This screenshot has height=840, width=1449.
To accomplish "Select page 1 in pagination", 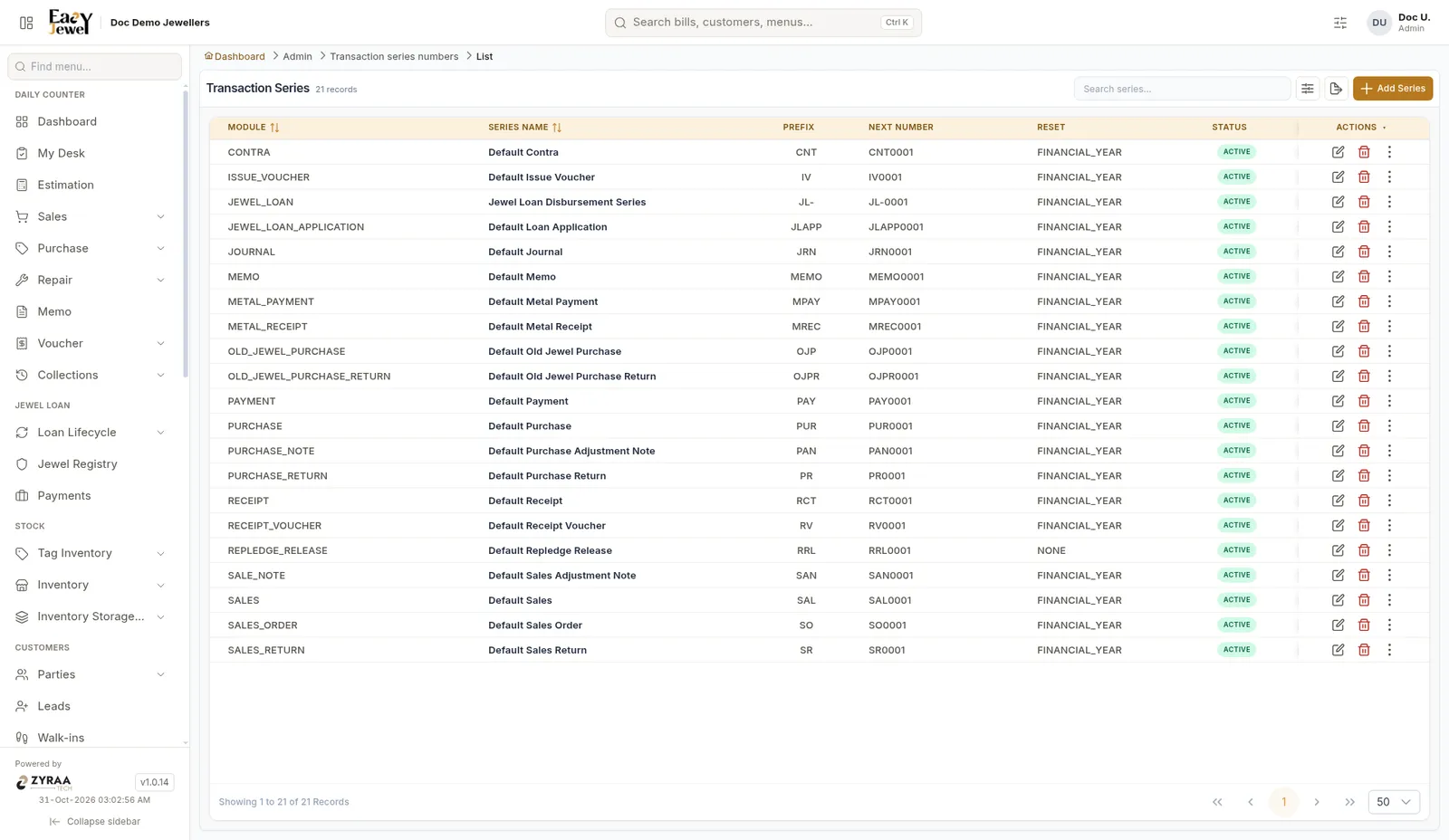I will pyautogui.click(x=1283, y=802).
